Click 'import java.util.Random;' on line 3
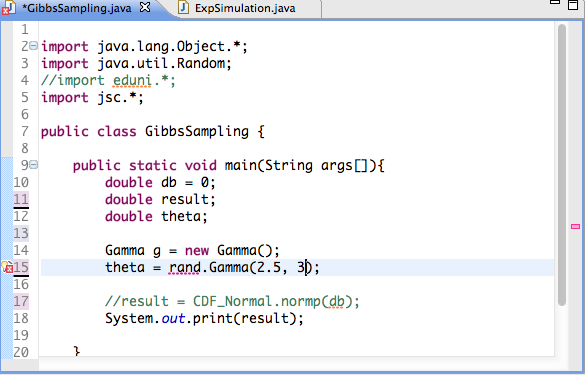The height and width of the screenshot is (375, 585). tap(136, 63)
